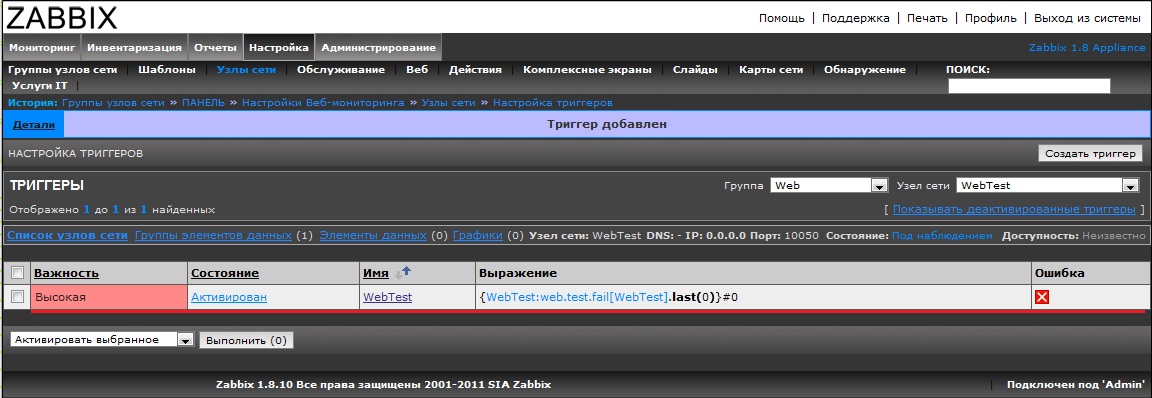Click the Настройка триггеров history breadcrumb
The image size is (1152, 398).
tap(552, 103)
